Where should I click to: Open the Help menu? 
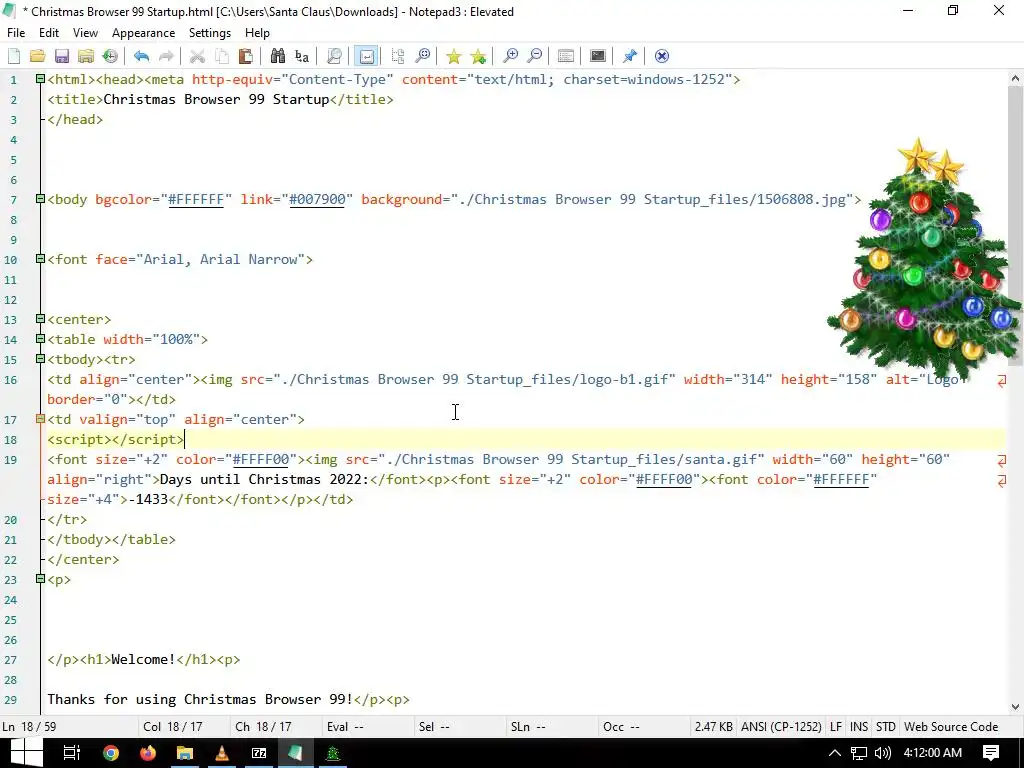pyautogui.click(x=257, y=33)
